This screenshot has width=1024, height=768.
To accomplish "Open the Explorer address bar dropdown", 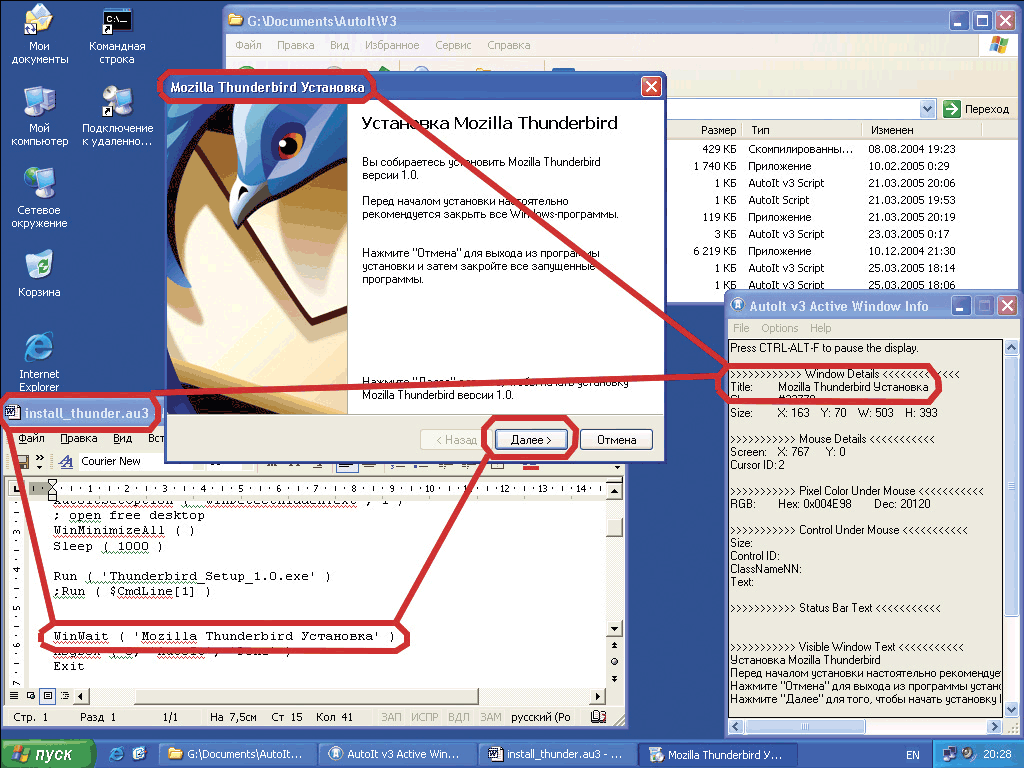I will 927,109.
